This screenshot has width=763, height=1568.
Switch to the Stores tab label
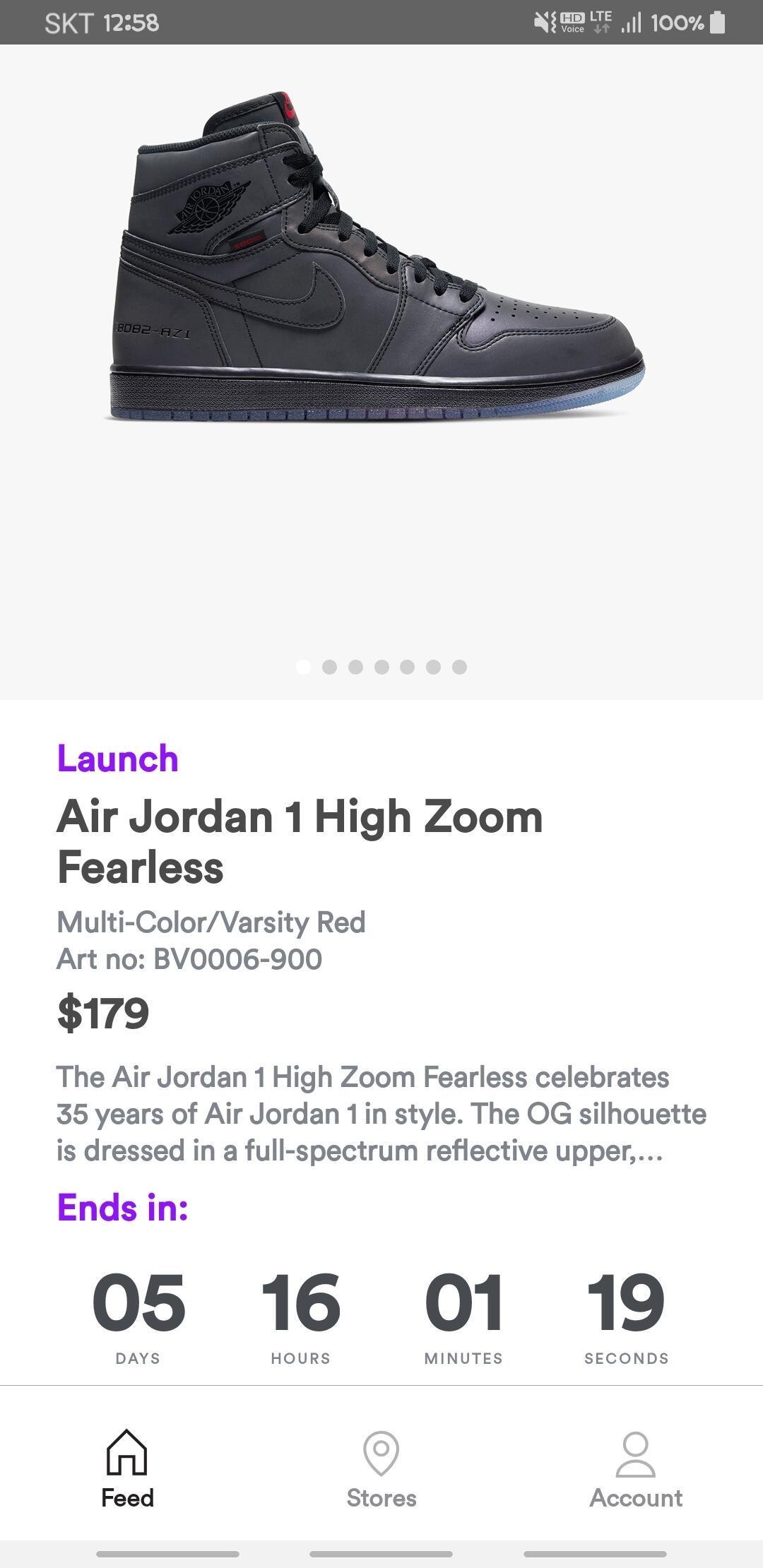pos(381,1498)
